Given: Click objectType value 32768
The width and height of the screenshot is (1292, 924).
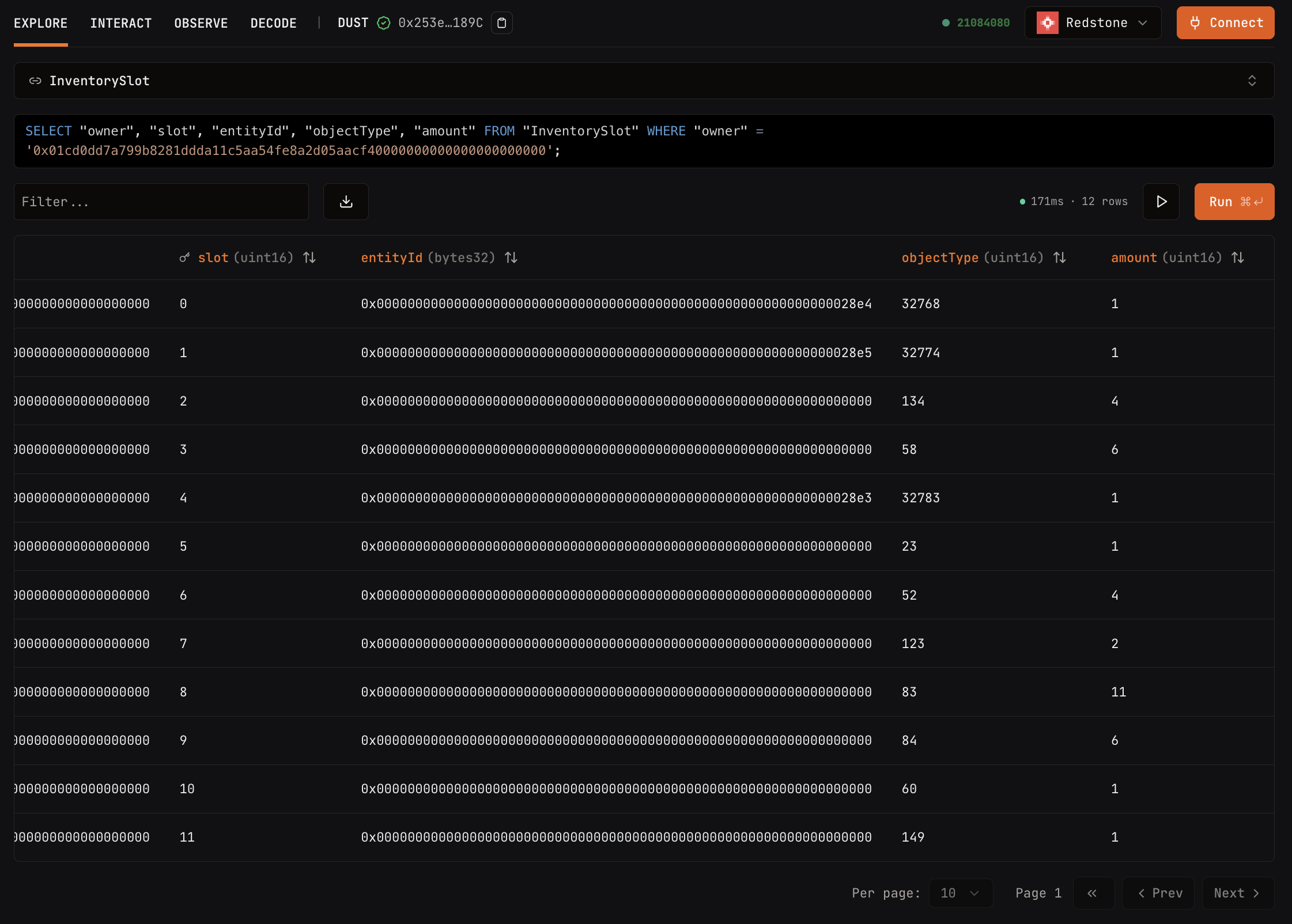Looking at the screenshot, I should 921,304.
